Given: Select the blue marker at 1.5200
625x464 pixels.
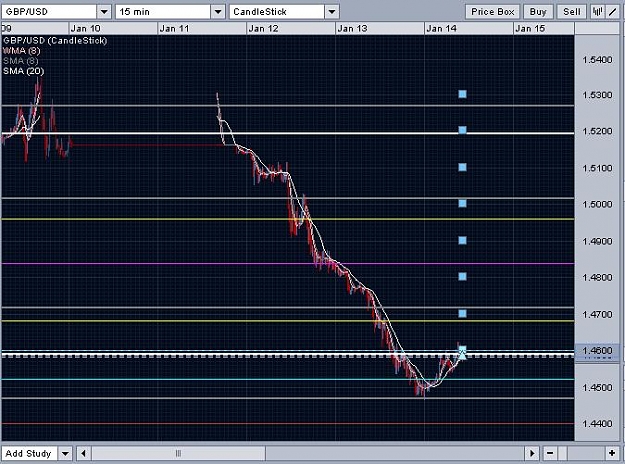Looking at the screenshot, I should click(x=462, y=130).
